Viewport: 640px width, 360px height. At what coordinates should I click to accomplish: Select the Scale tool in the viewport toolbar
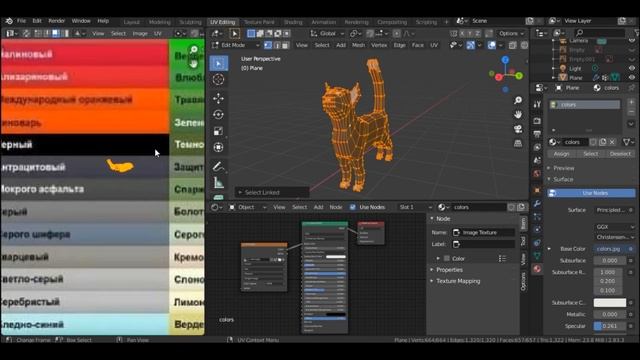pyautogui.click(x=218, y=131)
